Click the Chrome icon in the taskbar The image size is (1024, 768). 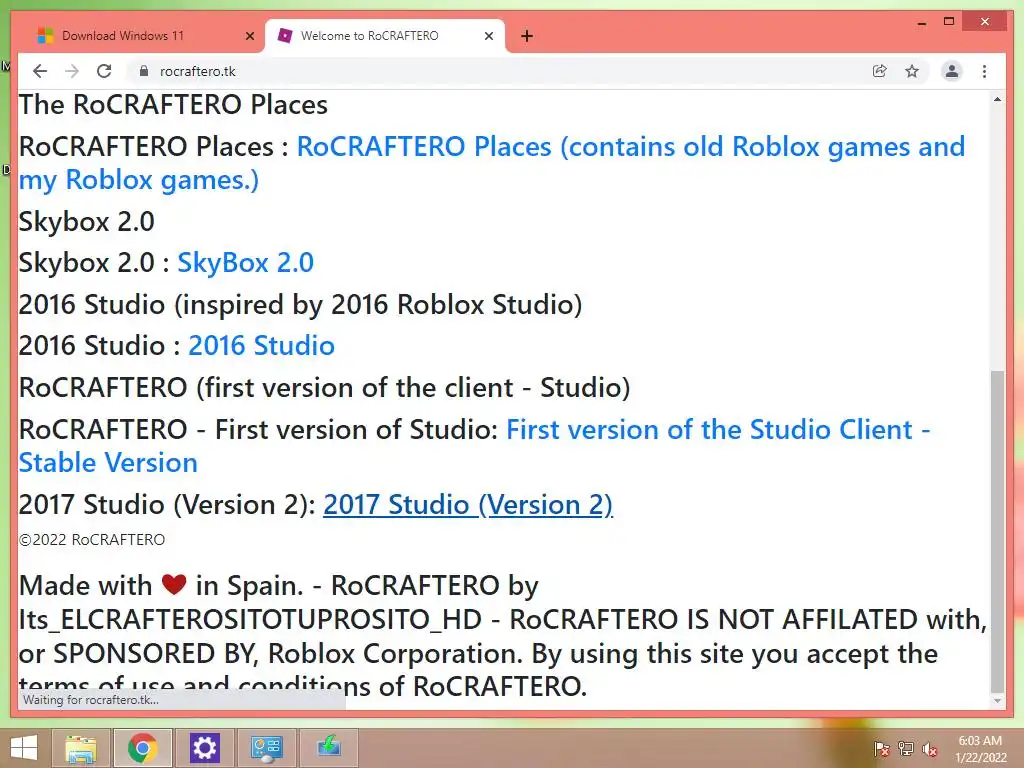143,748
